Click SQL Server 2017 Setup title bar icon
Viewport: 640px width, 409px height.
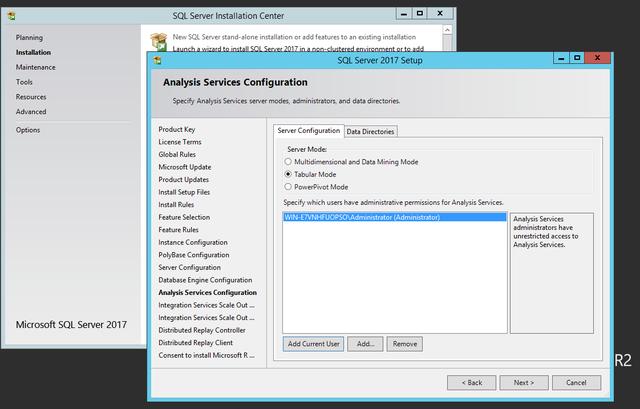(x=158, y=60)
